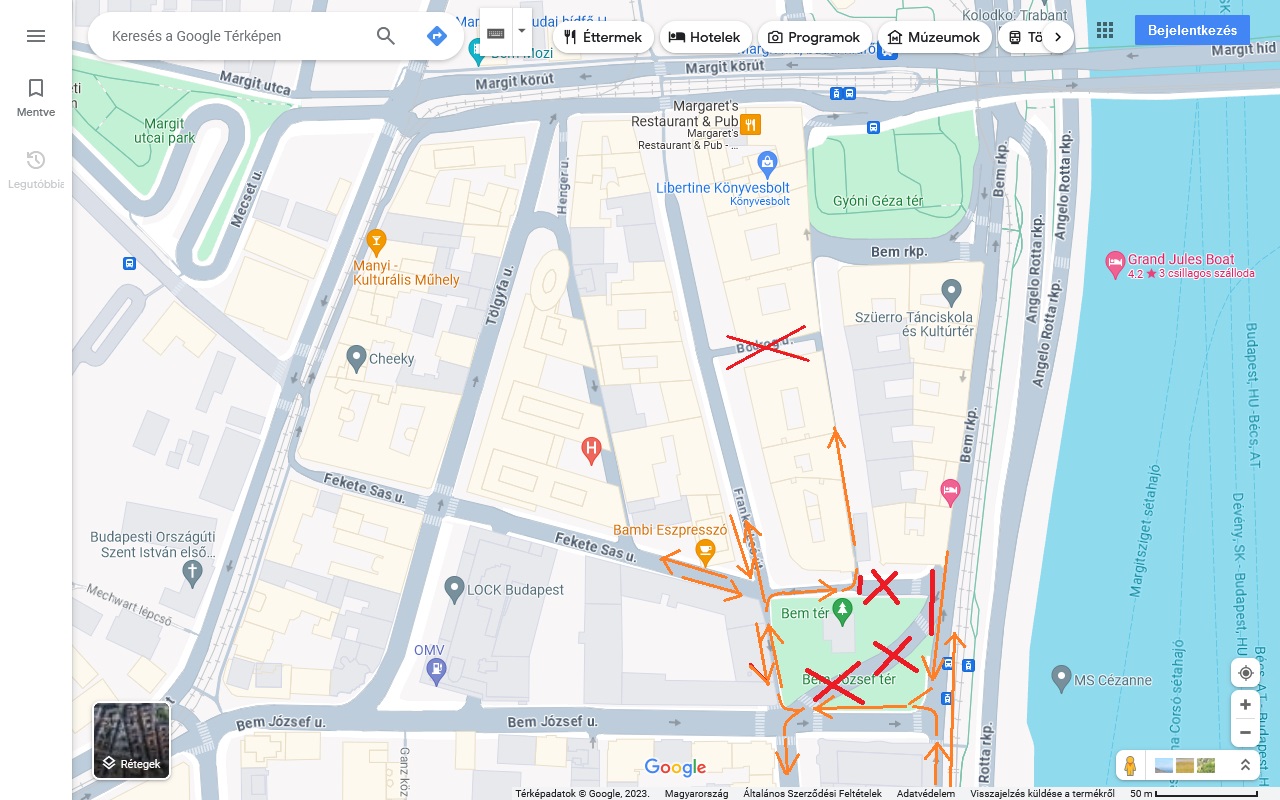Show more category chips with right arrow
The height and width of the screenshot is (800, 1280).
point(1058,37)
